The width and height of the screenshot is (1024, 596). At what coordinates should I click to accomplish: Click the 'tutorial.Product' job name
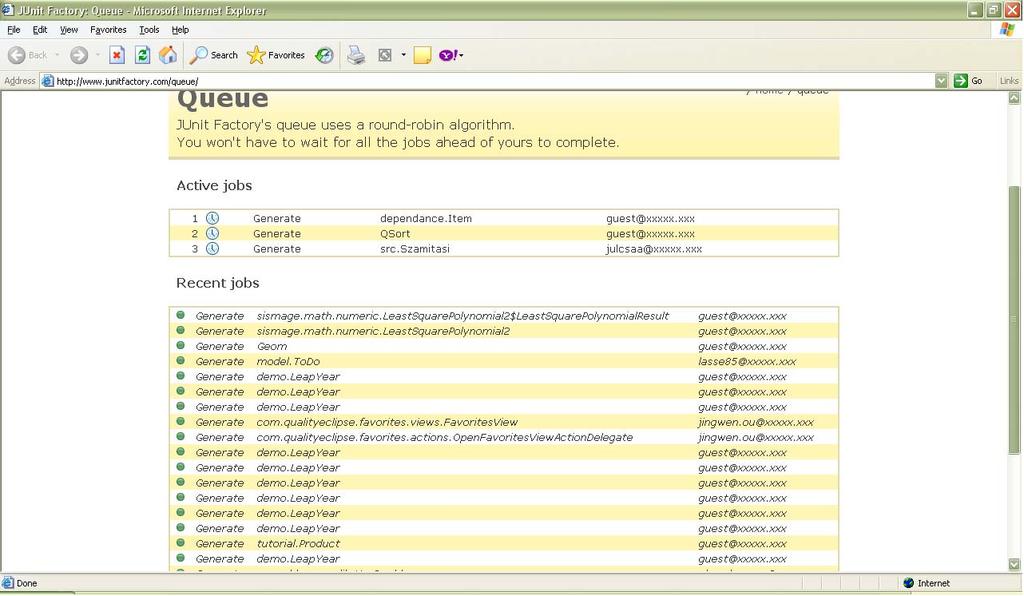pyautogui.click(x=298, y=544)
